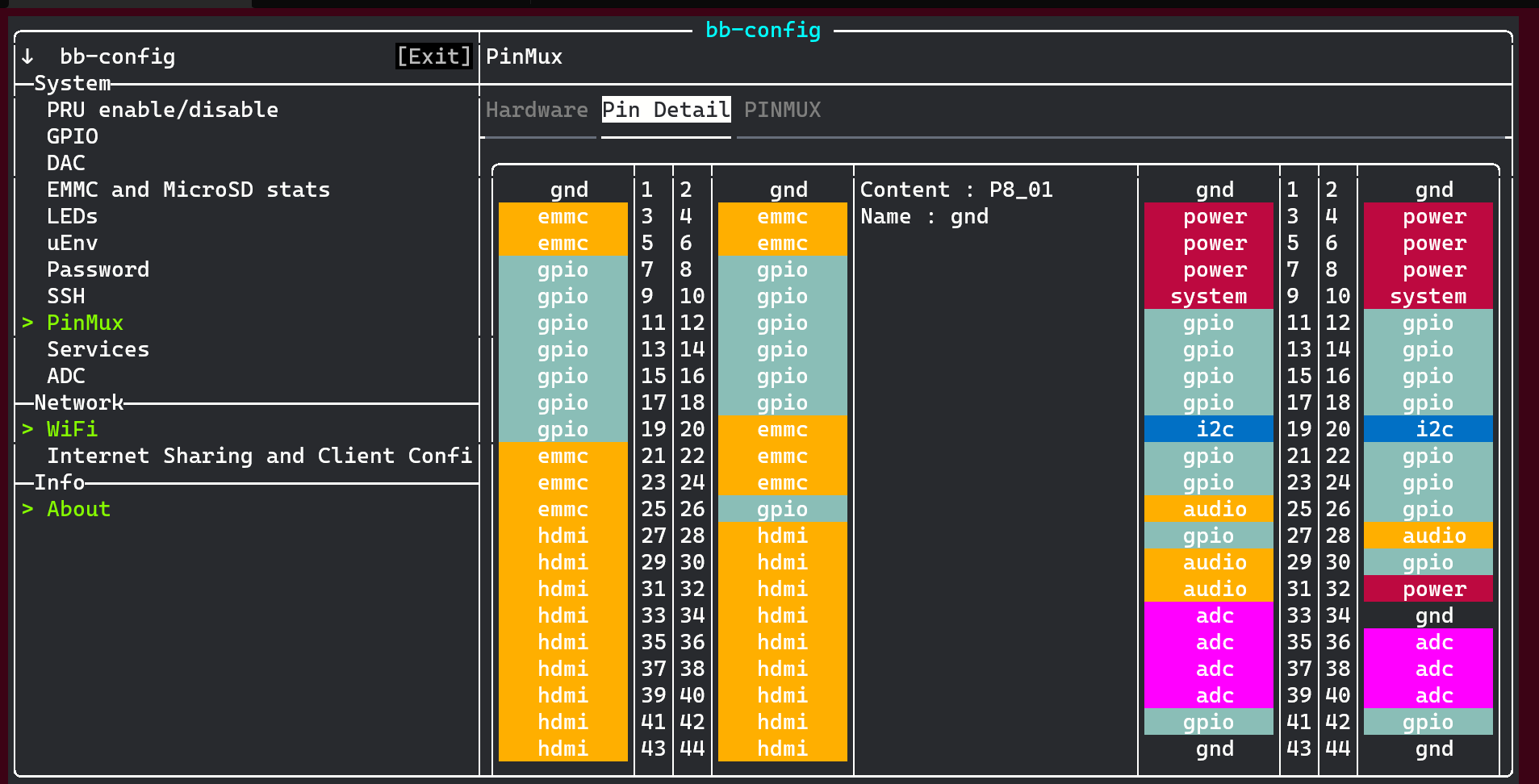Select the gnd swatch at pin 34
The image size is (1539, 784).
[x=1433, y=615]
